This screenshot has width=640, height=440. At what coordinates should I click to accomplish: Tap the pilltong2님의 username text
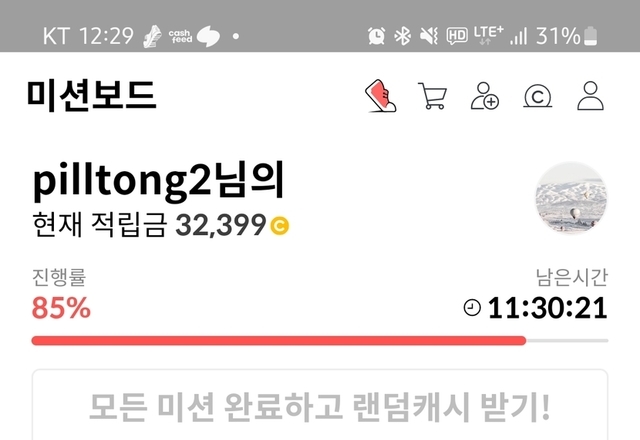coord(159,182)
